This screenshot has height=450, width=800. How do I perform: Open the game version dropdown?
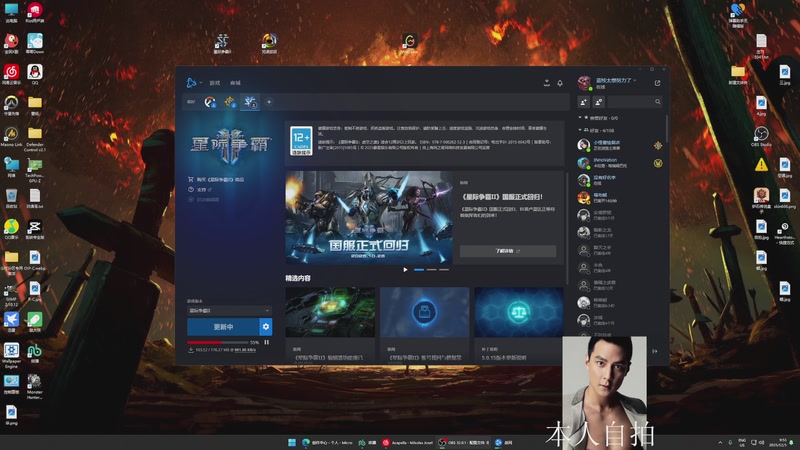229,310
